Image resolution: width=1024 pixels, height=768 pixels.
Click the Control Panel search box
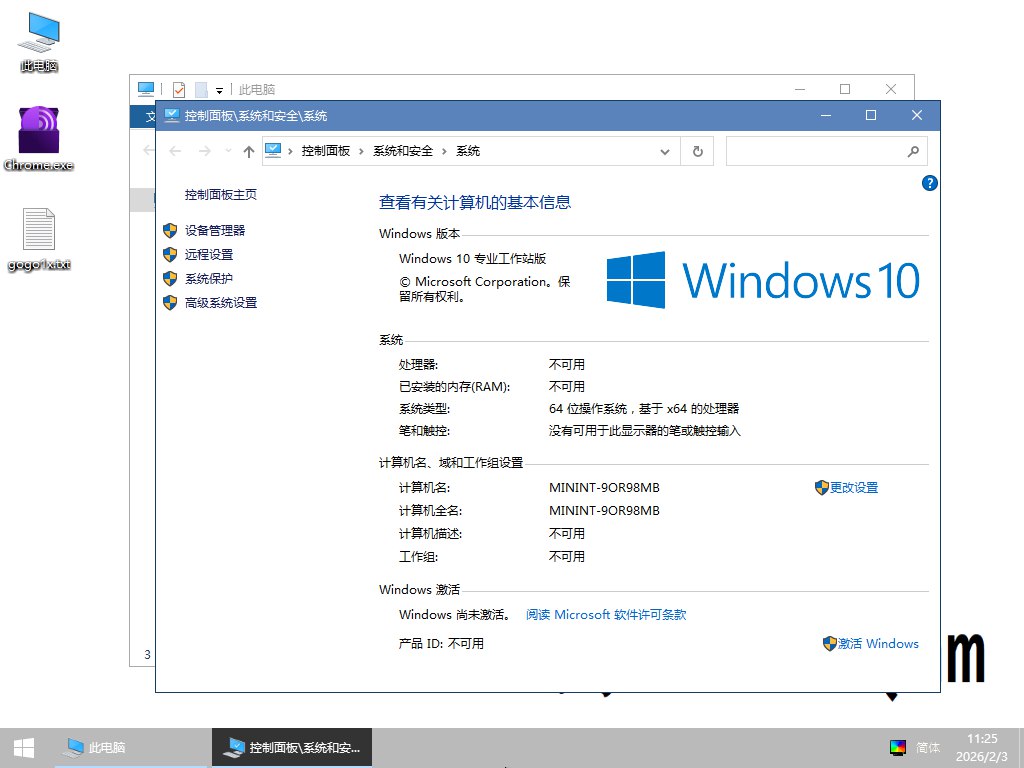pyautogui.click(x=815, y=151)
